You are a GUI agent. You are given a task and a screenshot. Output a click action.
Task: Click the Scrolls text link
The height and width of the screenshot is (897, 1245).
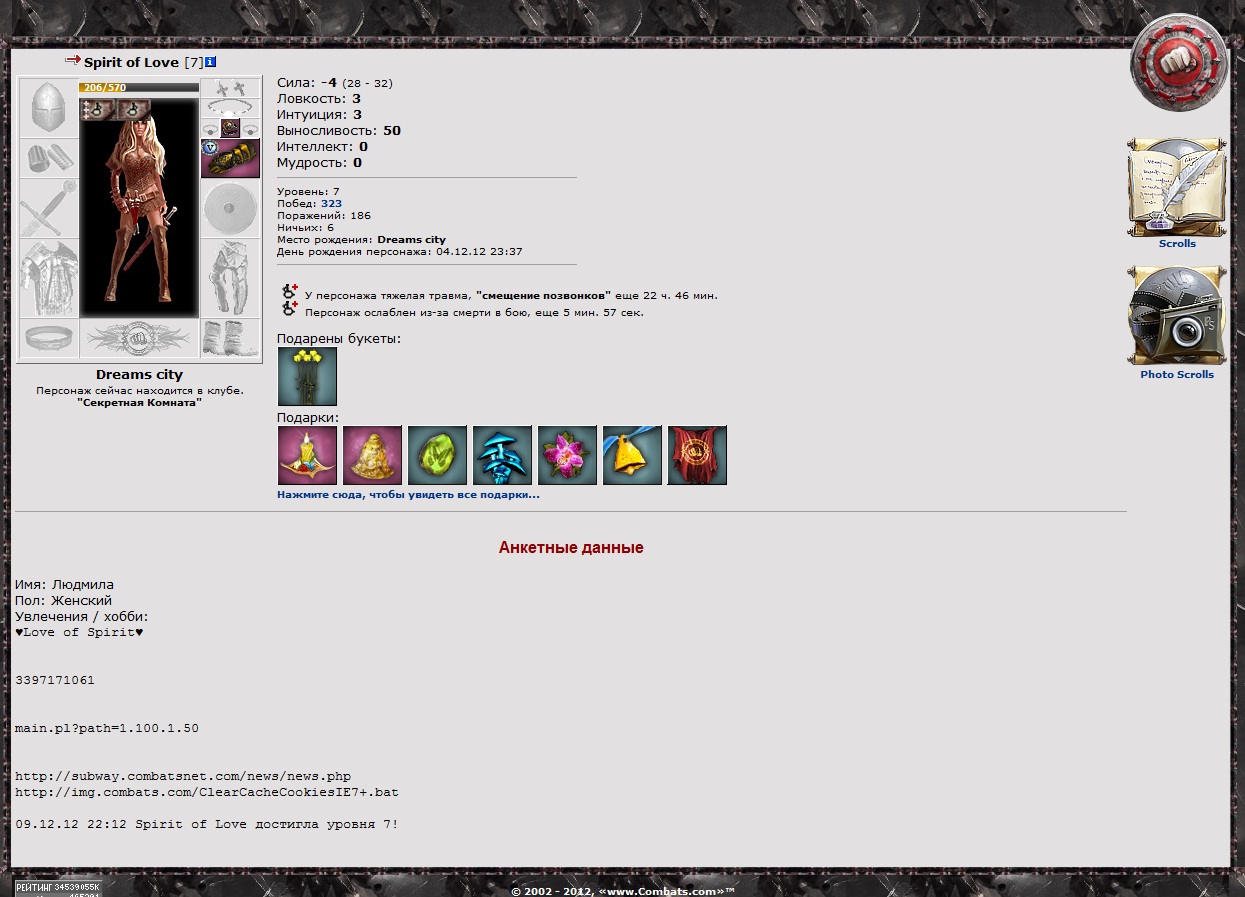(1177, 244)
